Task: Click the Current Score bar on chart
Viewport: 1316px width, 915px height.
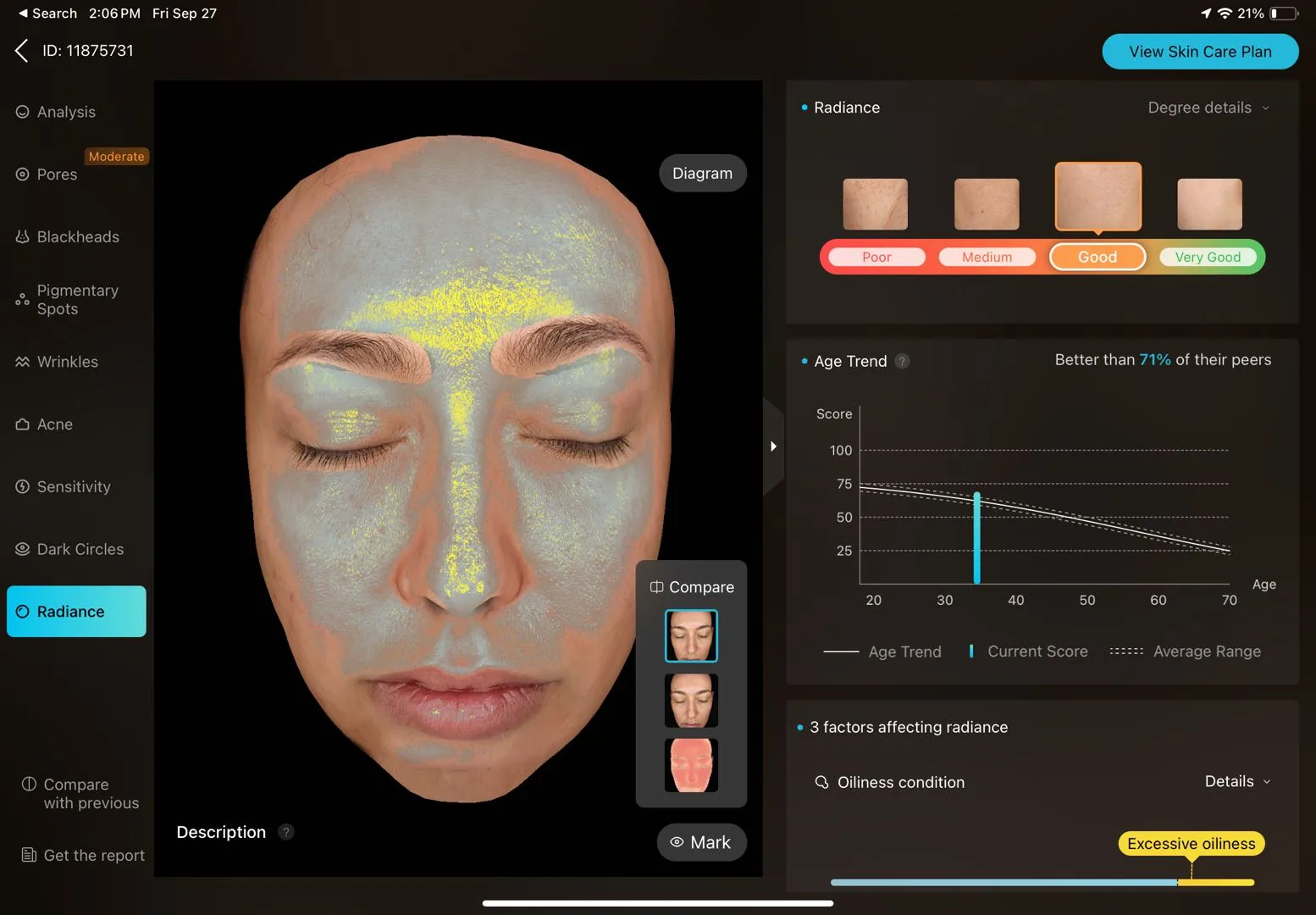Action: pos(976,538)
